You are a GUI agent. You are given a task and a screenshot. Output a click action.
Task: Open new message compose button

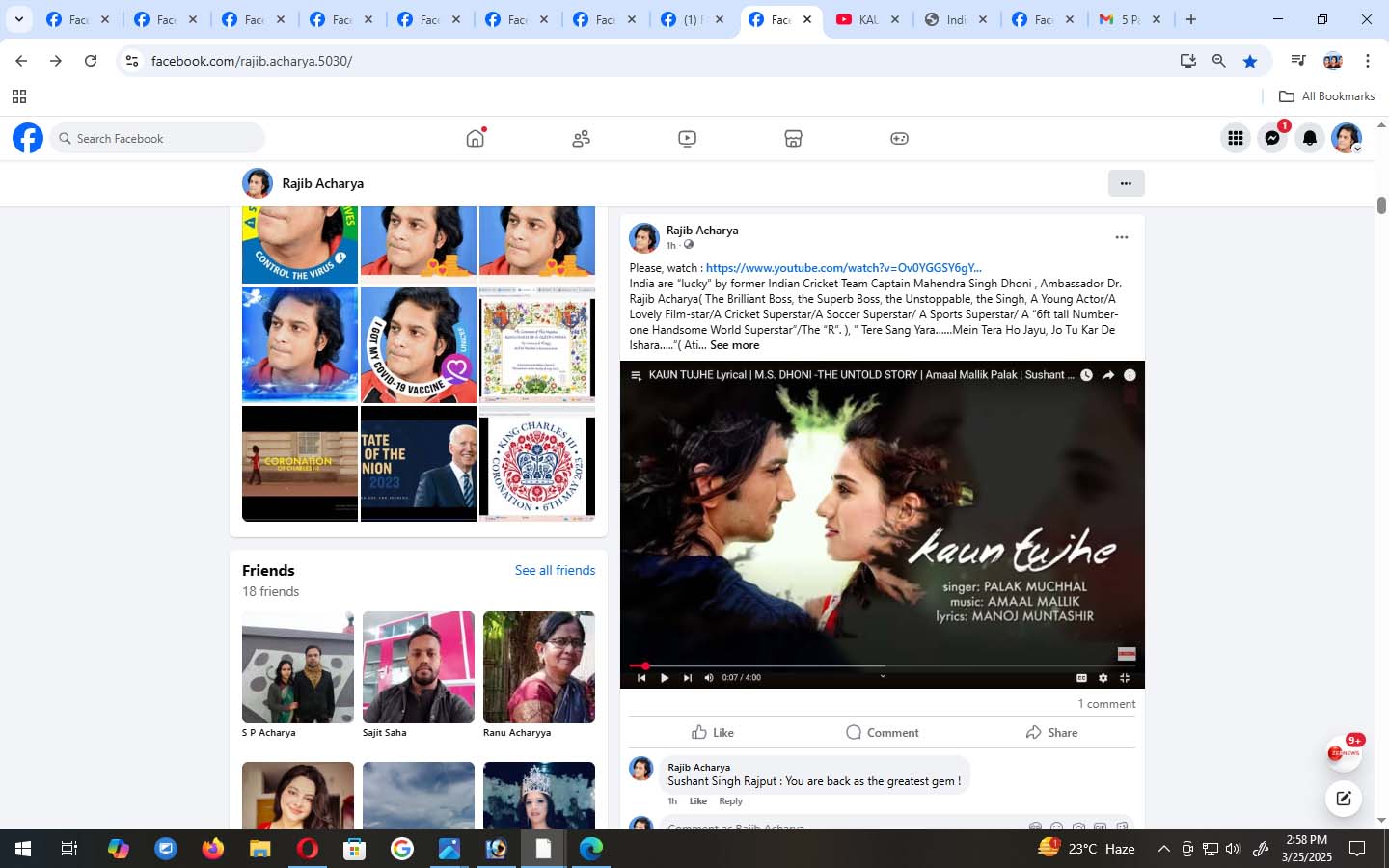point(1343,798)
